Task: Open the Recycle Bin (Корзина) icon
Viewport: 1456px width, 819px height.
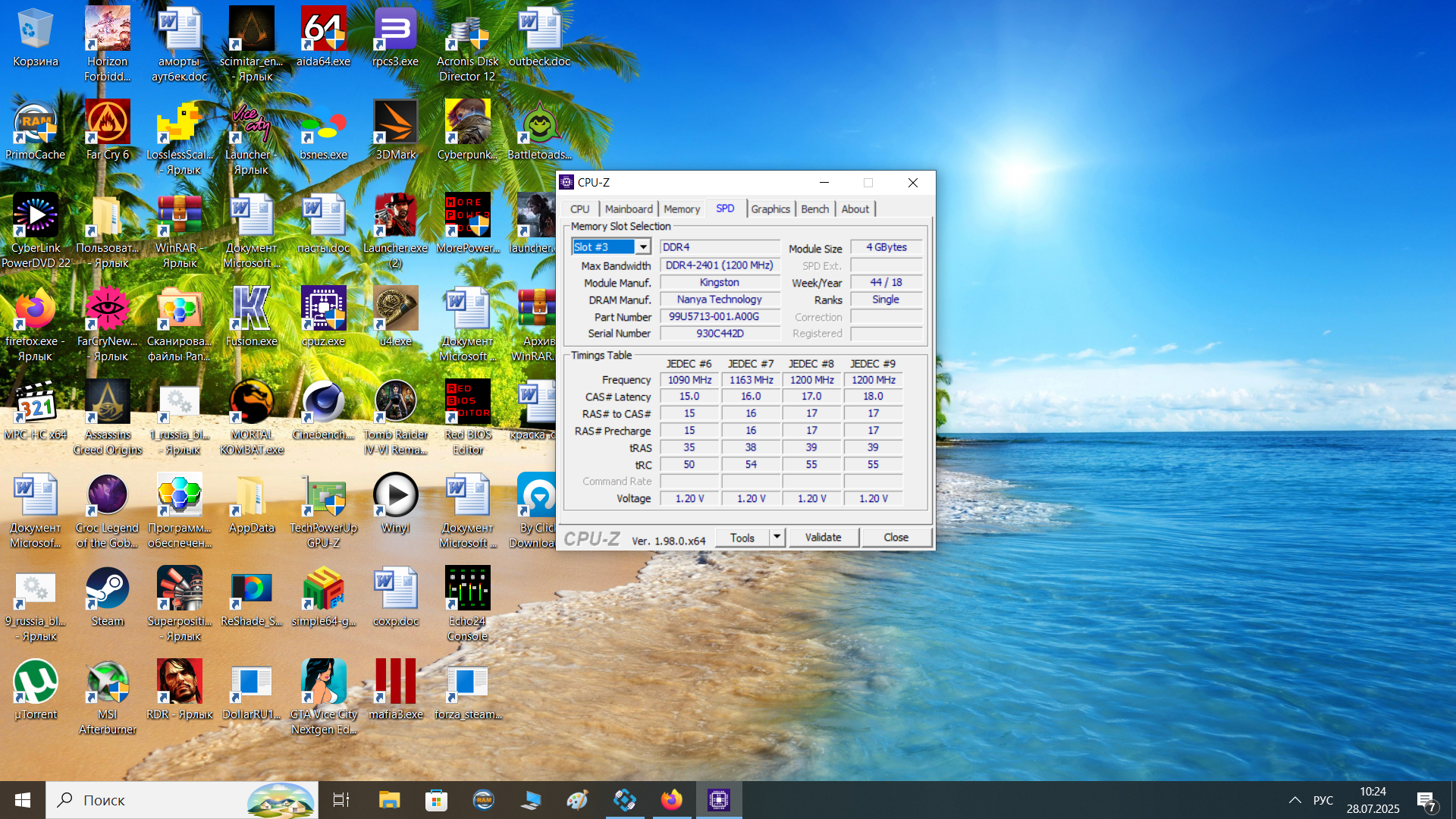Action: [x=35, y=30]
